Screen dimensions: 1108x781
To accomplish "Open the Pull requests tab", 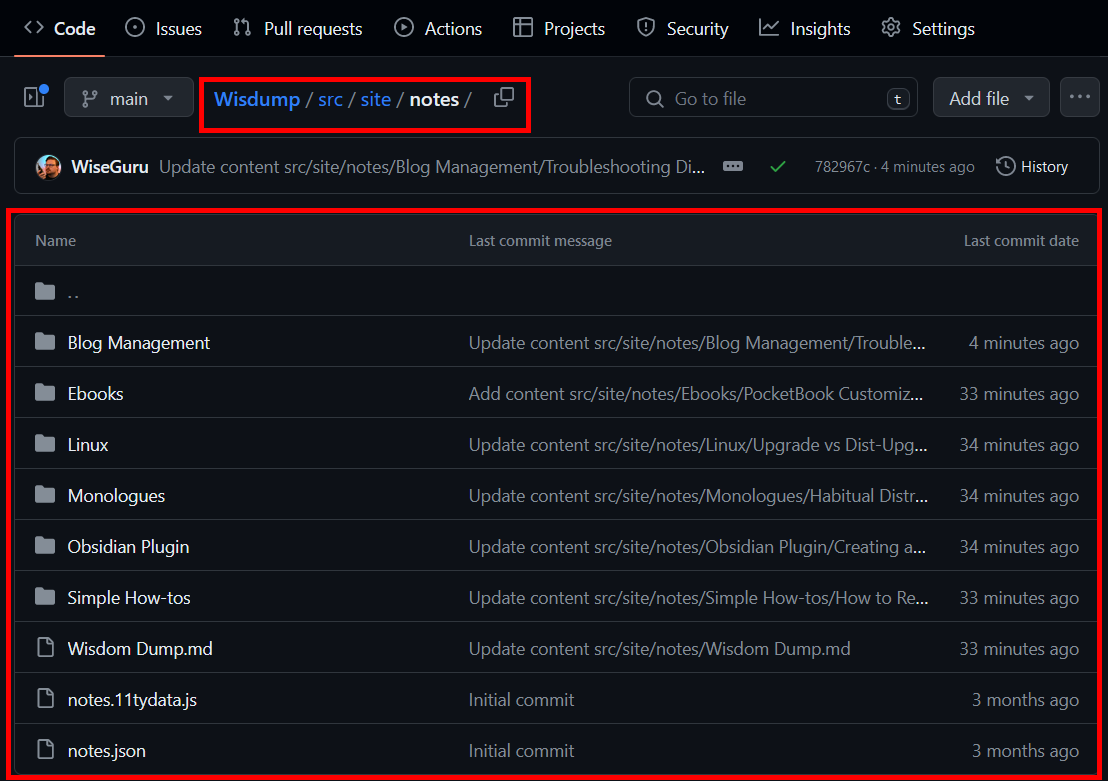I will tap(297, 28).
